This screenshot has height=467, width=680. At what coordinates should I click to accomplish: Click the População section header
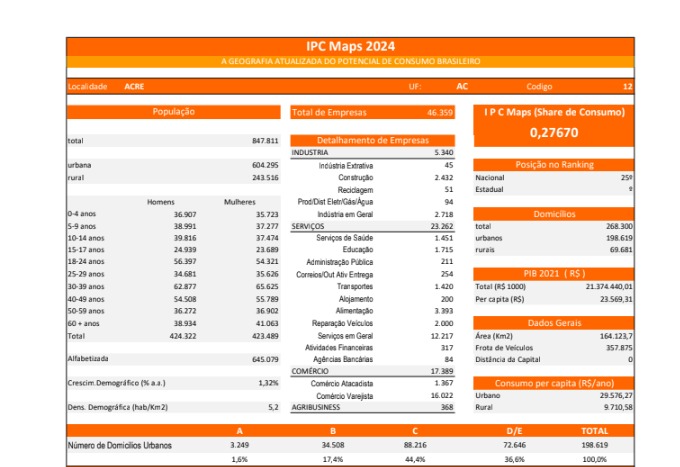pyautogui.click(x=173, y=112)
